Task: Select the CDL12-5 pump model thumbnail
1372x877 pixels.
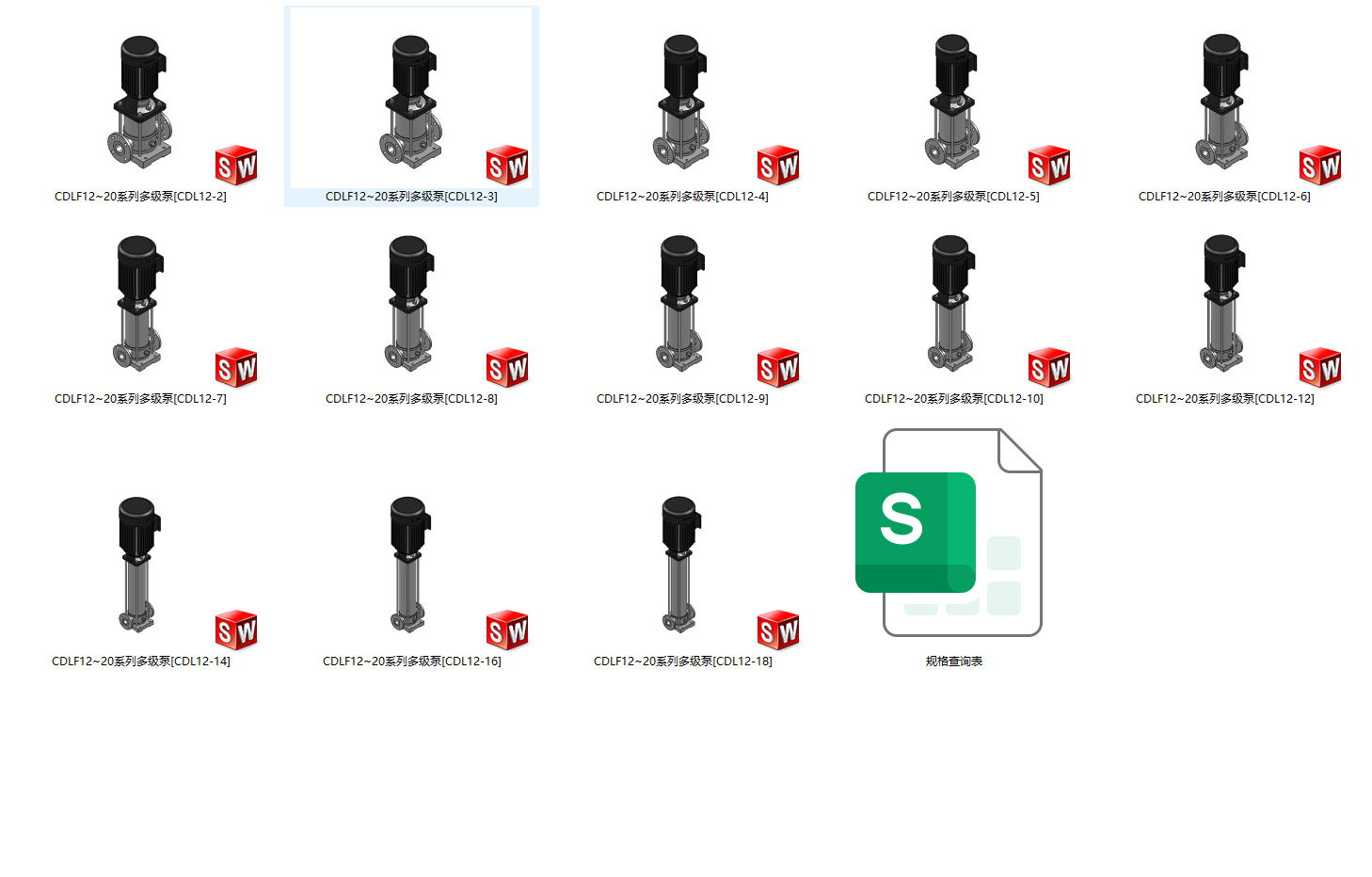Action: [x=953, y=102]
